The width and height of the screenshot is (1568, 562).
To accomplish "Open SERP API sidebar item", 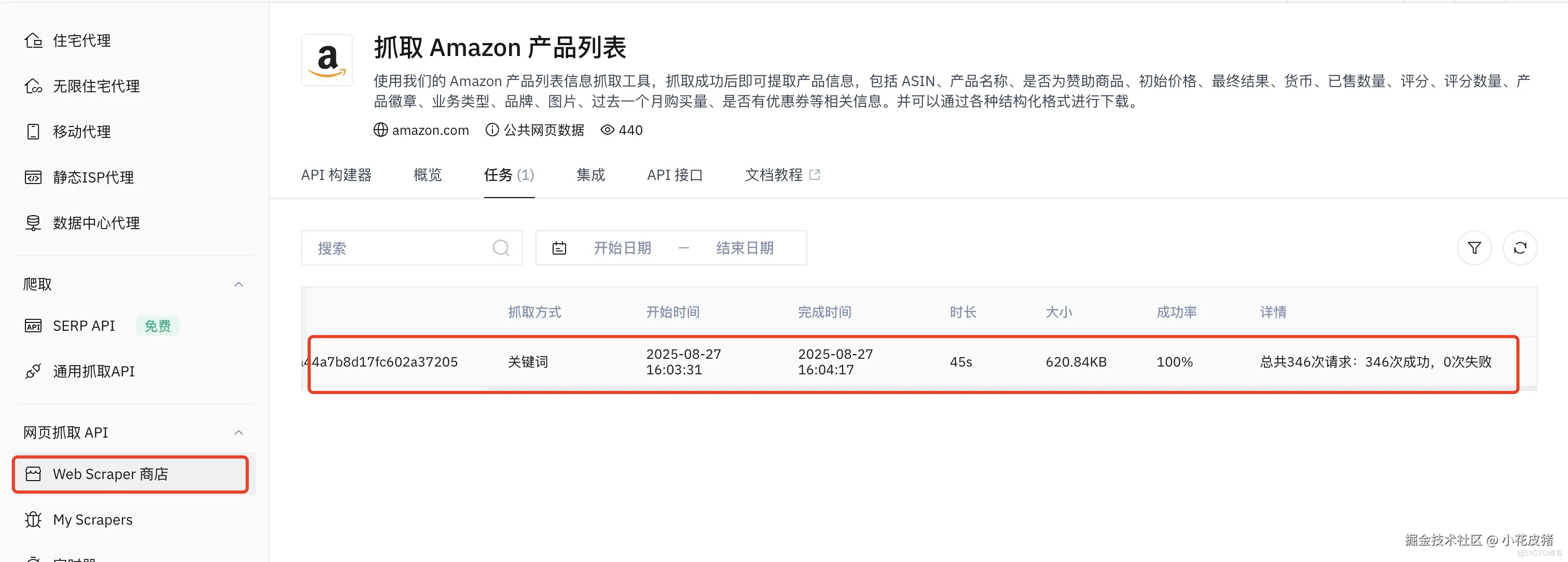I will coord(84,326).
